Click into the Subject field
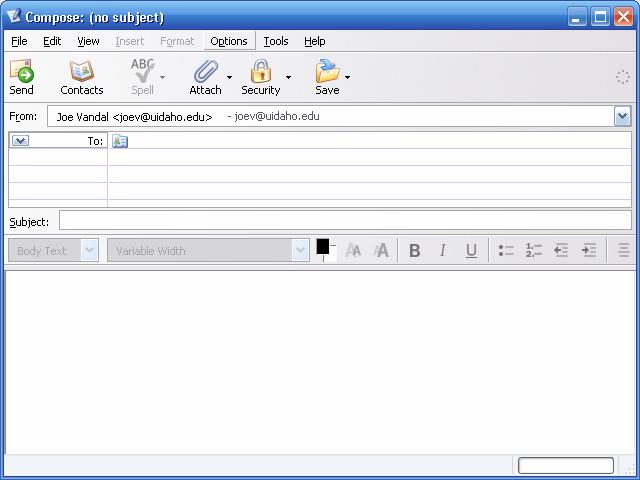Viewport: 640px width, 480px height. (x=345, y=220)
